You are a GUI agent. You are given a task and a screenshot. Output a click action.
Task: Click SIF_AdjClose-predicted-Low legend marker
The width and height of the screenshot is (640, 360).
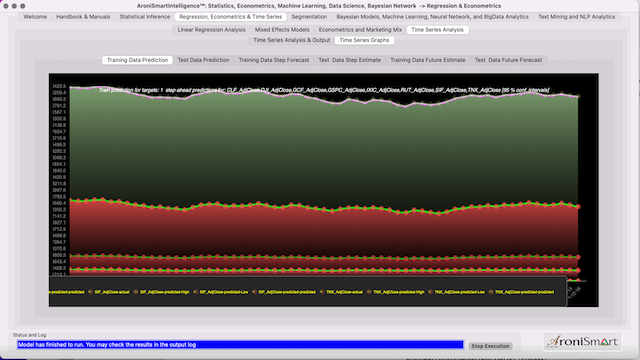pos(196,292)
